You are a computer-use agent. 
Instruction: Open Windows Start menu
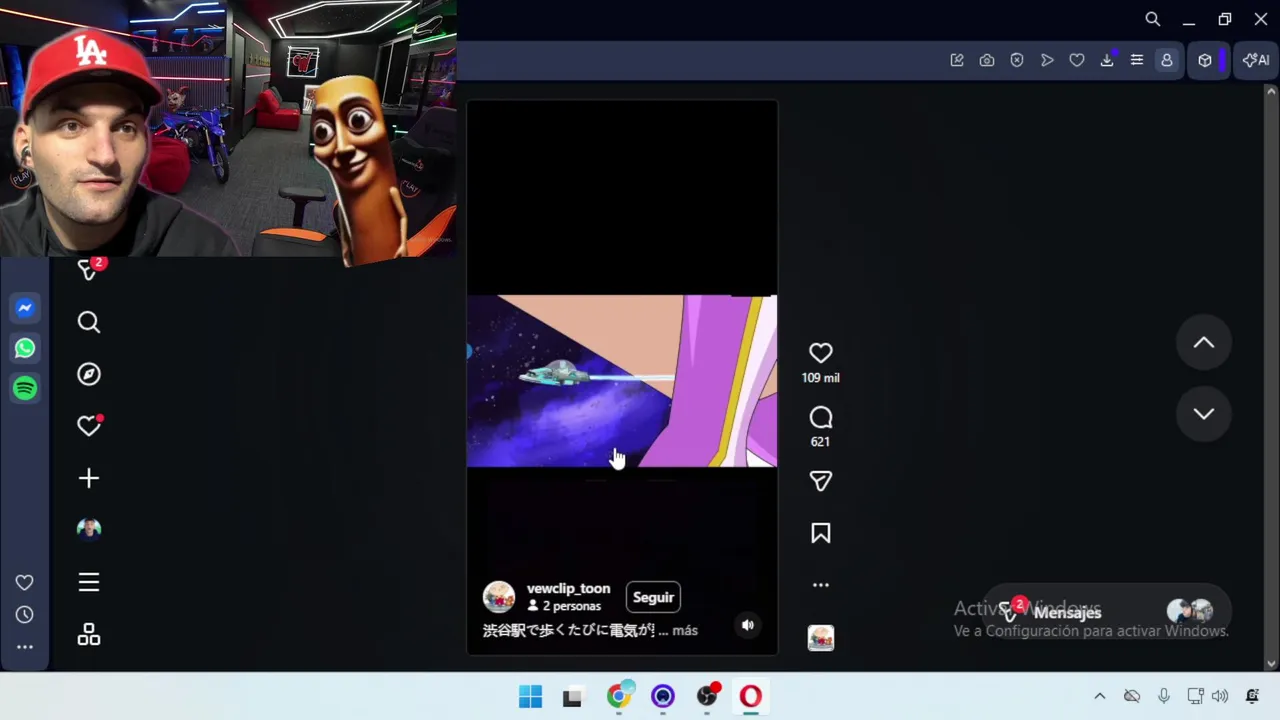[x=530, y=696]
